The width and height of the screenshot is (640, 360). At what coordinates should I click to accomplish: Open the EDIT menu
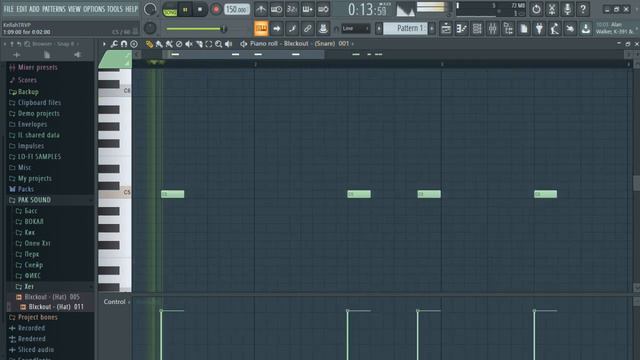22,9
